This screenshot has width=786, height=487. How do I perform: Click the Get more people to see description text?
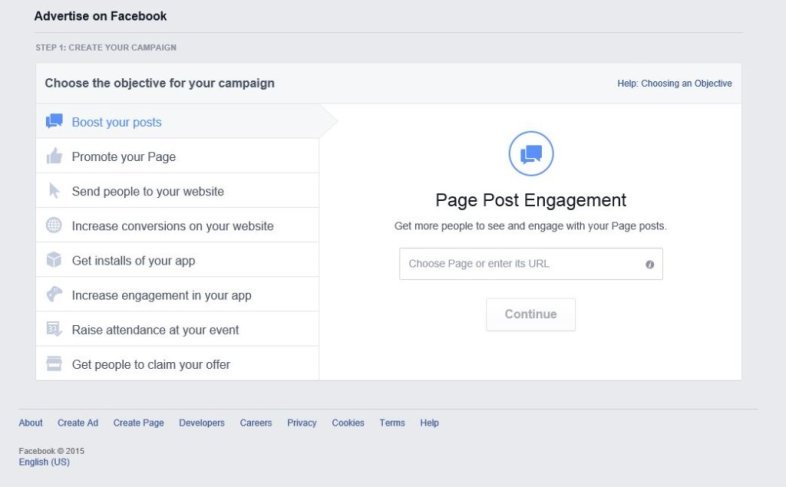530,226
